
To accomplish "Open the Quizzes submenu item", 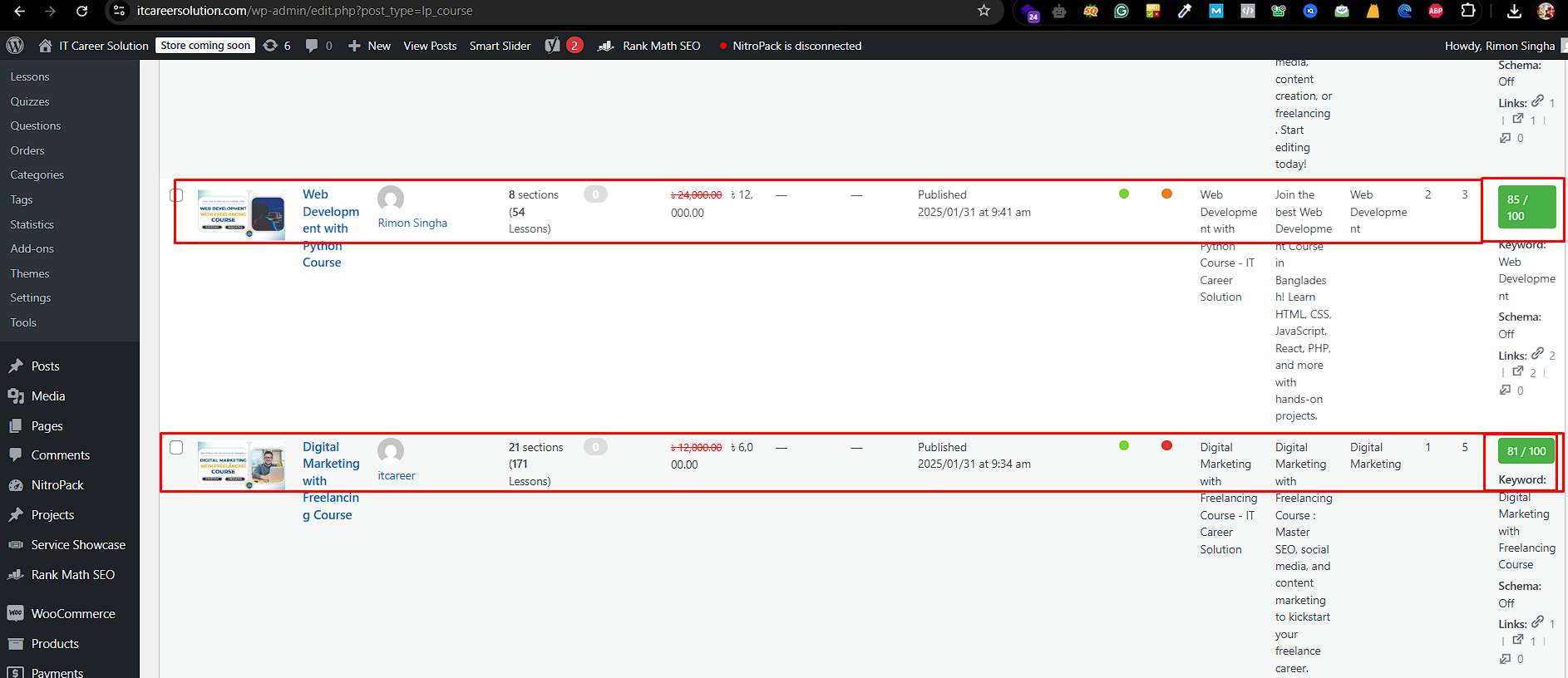I will click(30, 101).
